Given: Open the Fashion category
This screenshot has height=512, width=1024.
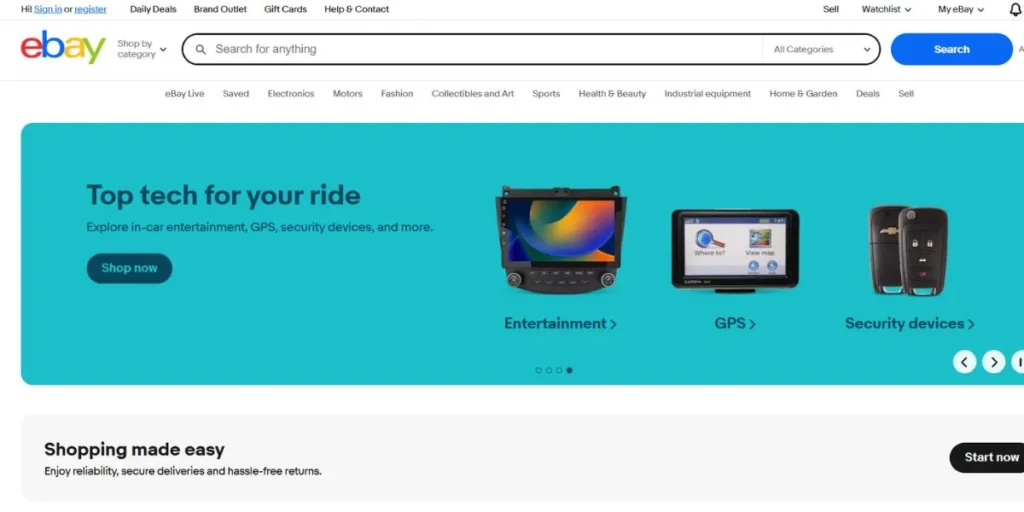Looking at the screenshot, I should tap(397, 94).
